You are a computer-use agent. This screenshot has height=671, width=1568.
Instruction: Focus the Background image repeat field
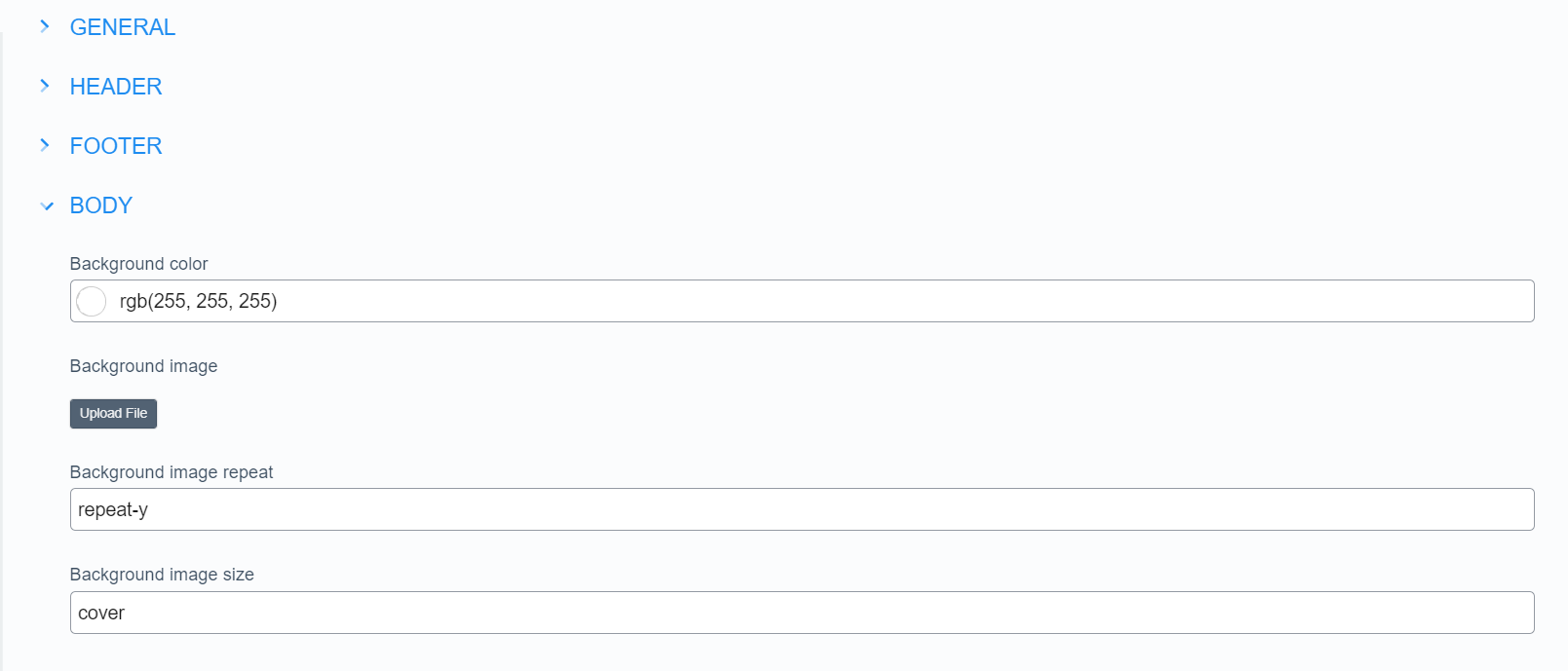tap(801, 509)
